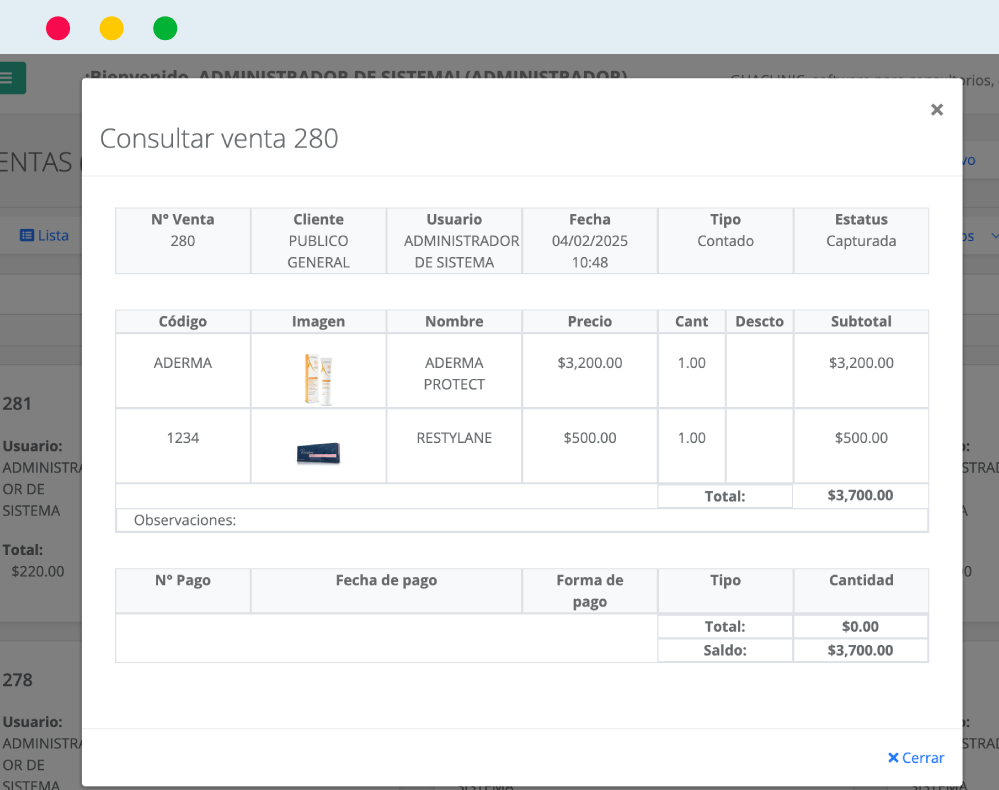
Task: Click the Cerrar link at dialog bottom
Action: tap(916, 758)
